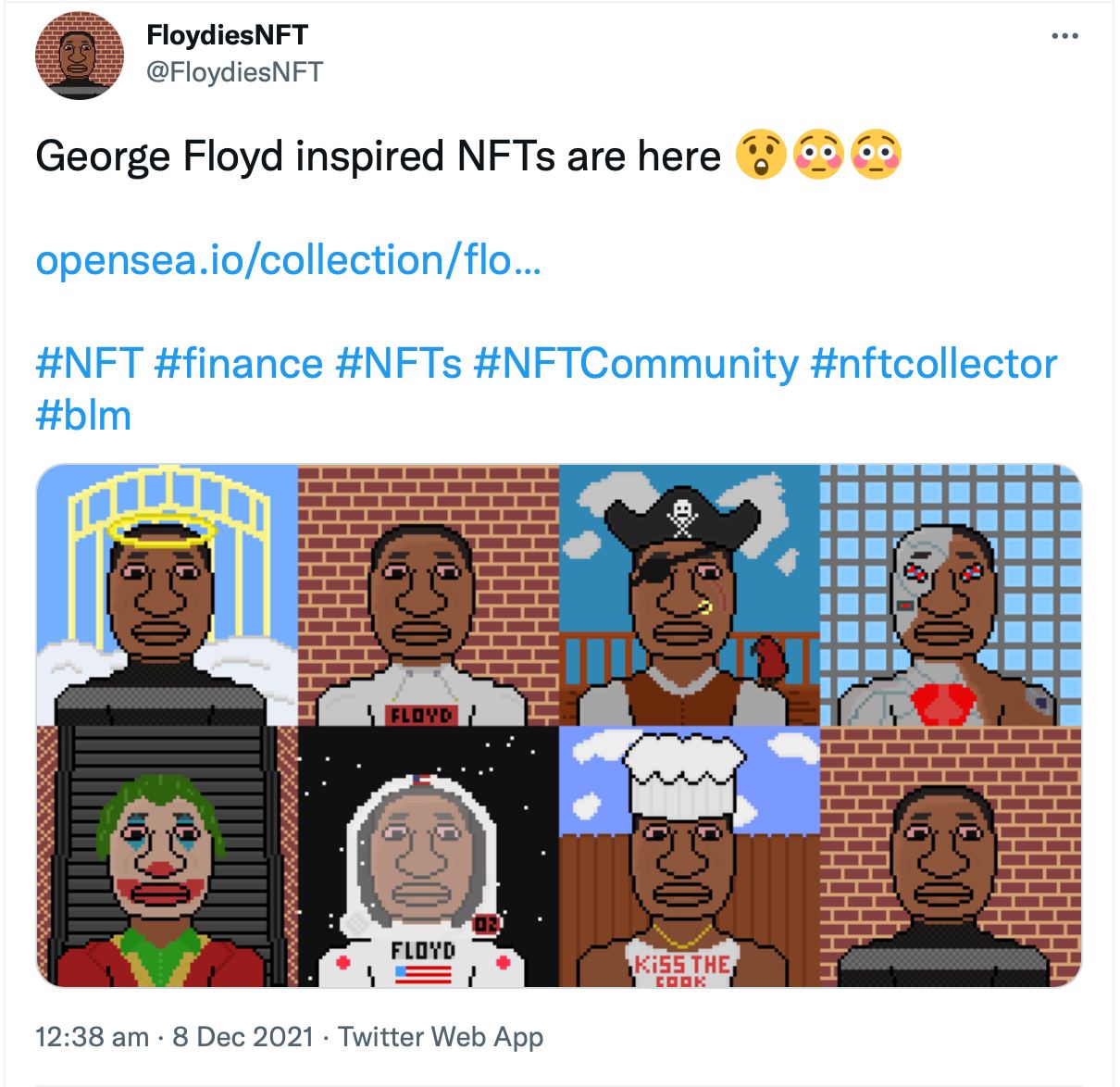Click the #NFTCommunity hashtag
The image size is (1120, 1087).
[635, 363]
